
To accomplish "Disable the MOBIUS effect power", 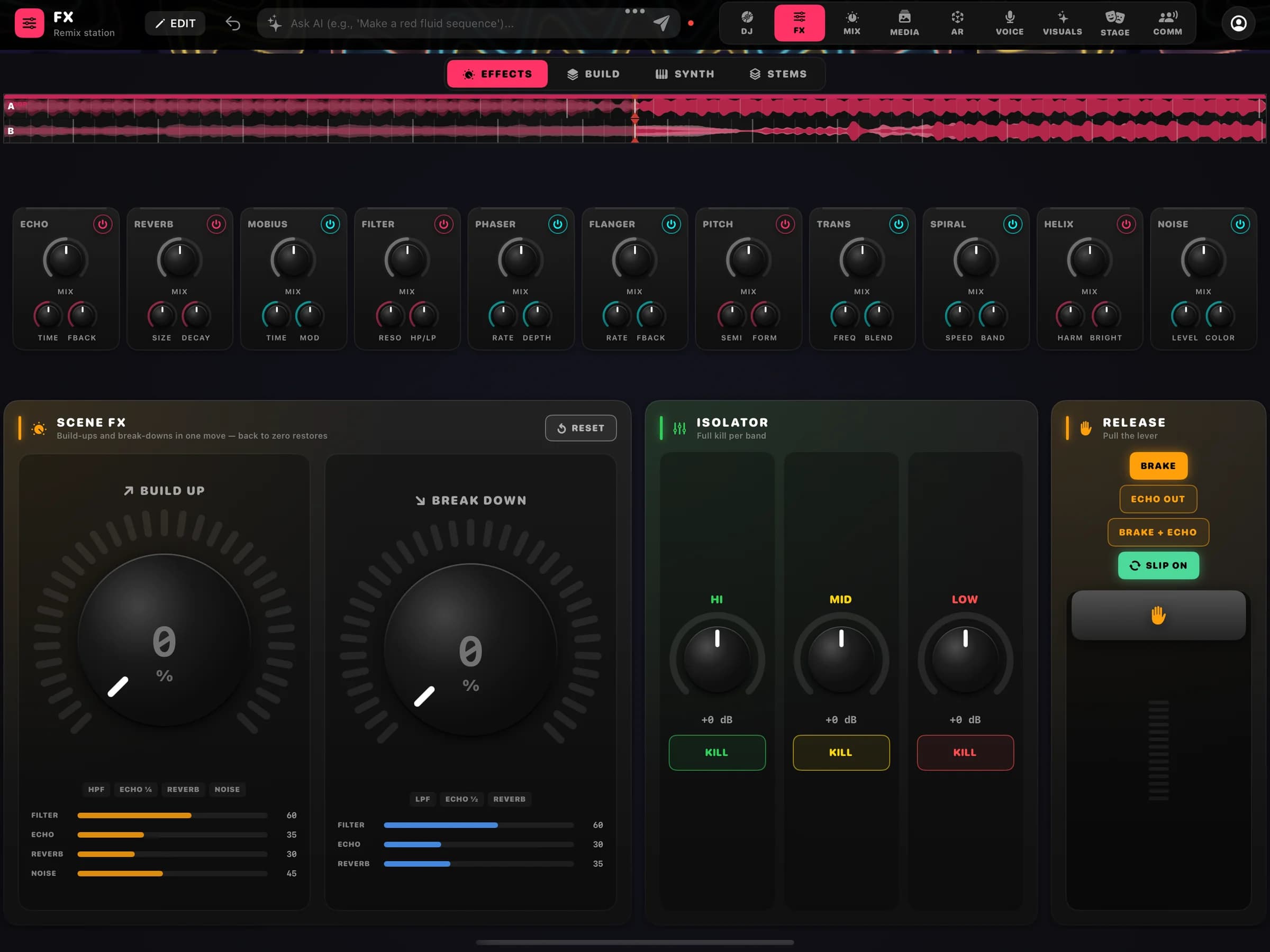I will [330, 224].
